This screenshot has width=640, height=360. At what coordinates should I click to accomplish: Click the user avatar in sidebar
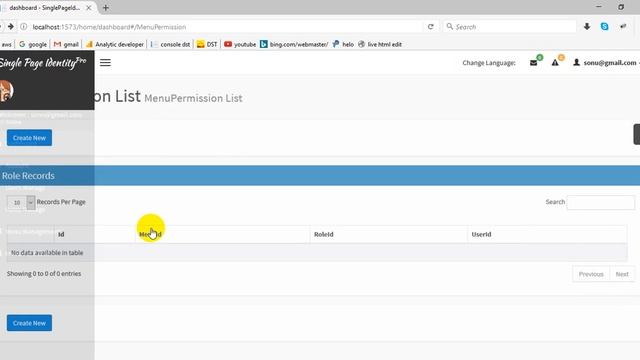tap(6, 91)
